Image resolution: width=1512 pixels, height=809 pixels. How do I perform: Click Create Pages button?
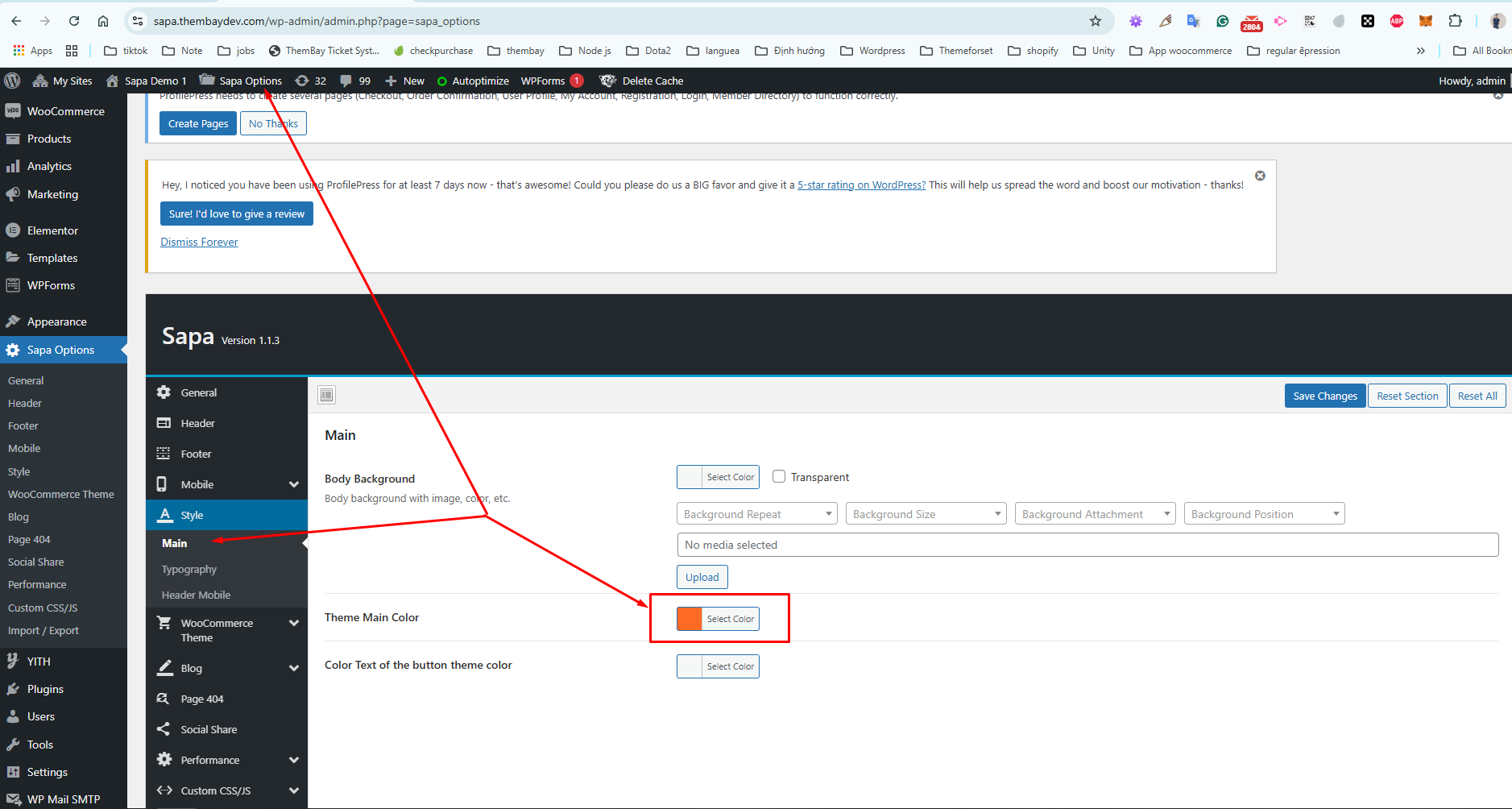(198, 123)
